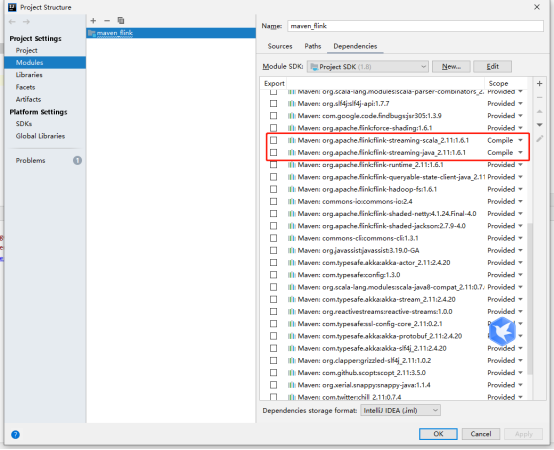Toggle export checkbox for flink-runtime_2.11
Screen dimensions: 554x450
[x=273, y=165]
